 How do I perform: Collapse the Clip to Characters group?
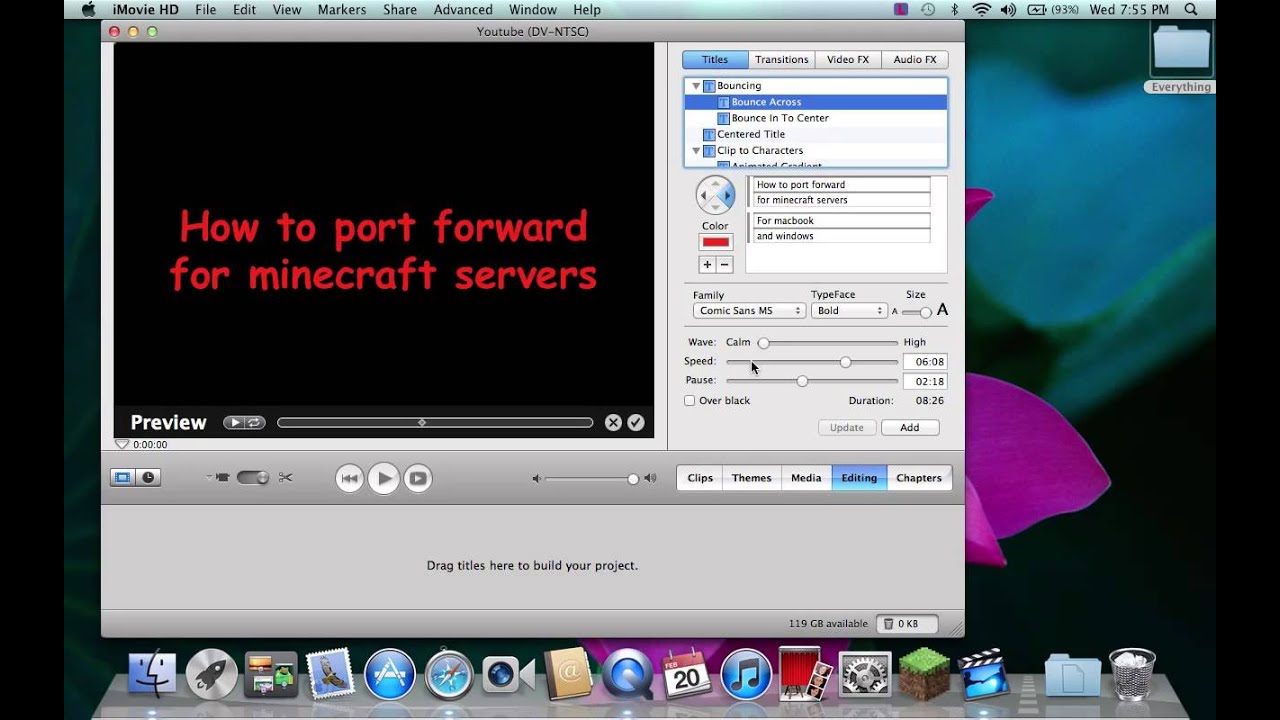coord(696,151)
